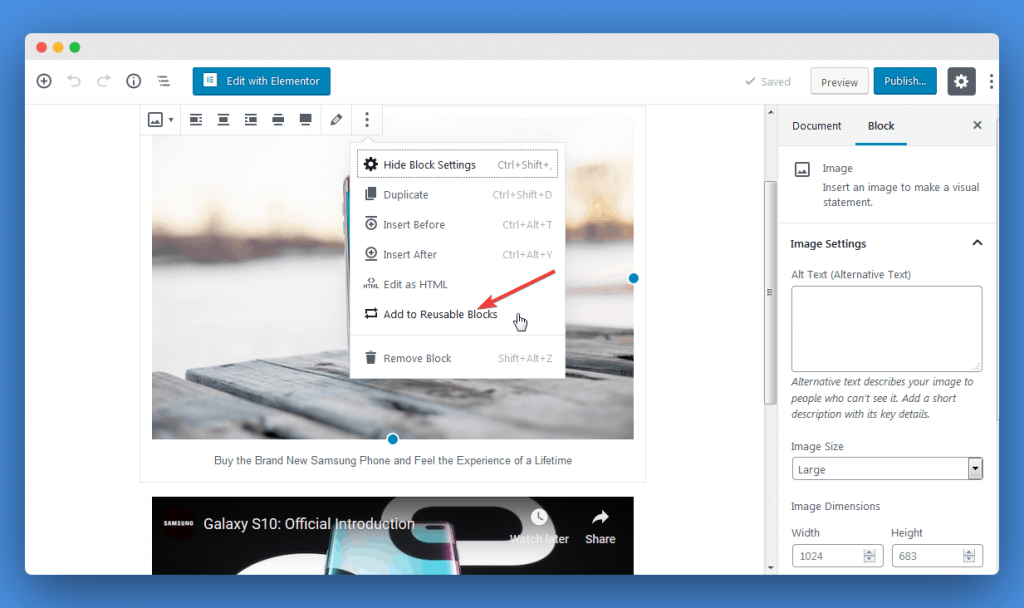
Task: Click inside the Alt Text field
Action: (886, 328)
